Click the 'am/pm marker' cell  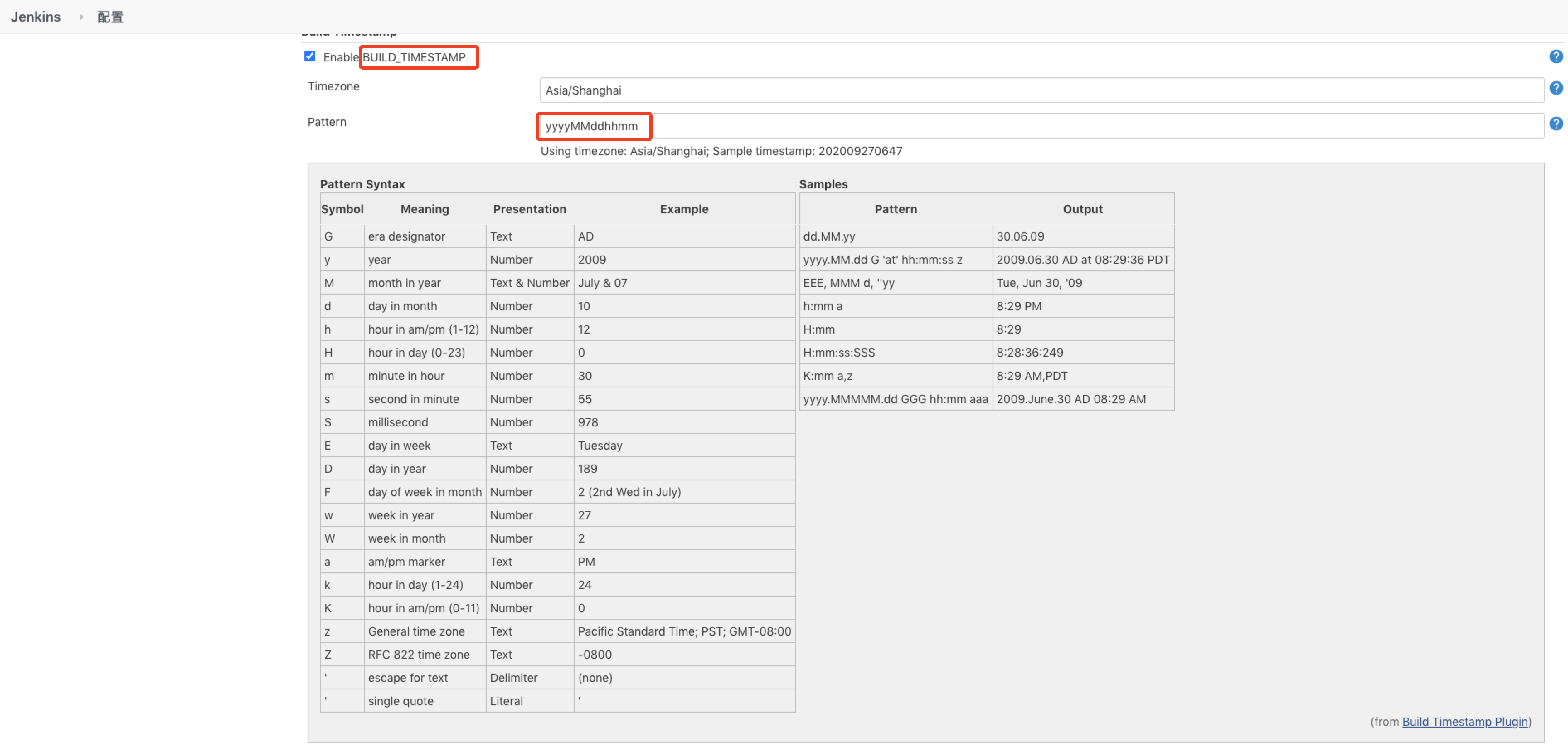(x=425, y=562)
